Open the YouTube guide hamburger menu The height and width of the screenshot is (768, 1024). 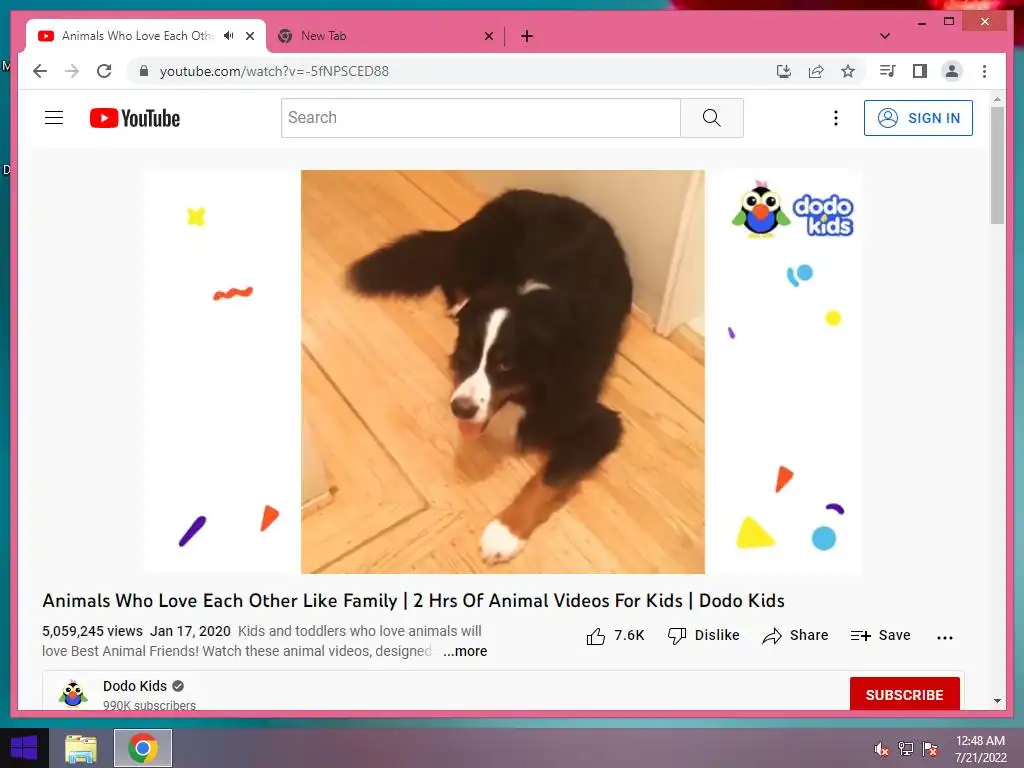click(54, 118)
